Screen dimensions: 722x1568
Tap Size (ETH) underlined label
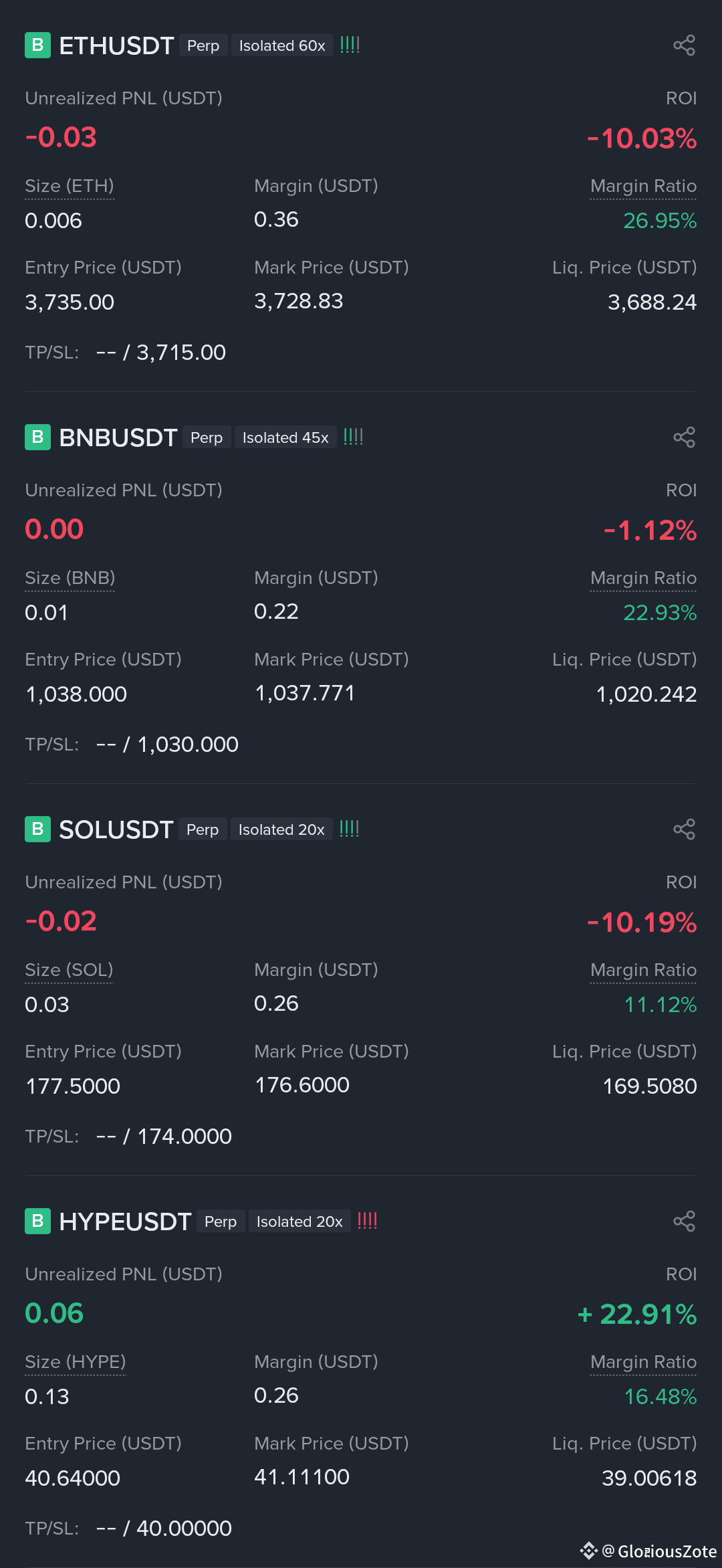pos(70,187)
